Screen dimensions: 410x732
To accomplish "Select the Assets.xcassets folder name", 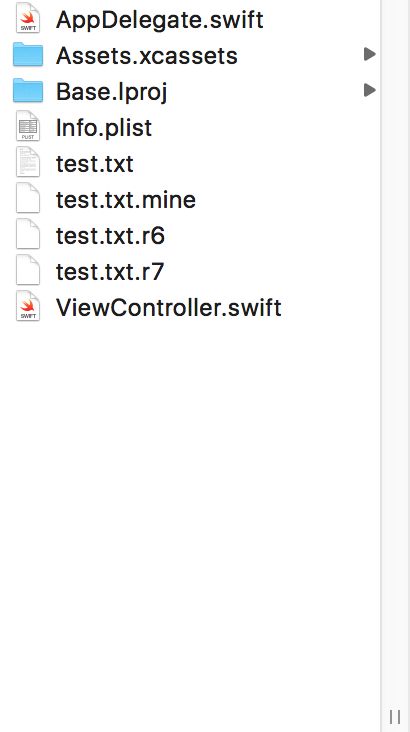I will (147, 56).
